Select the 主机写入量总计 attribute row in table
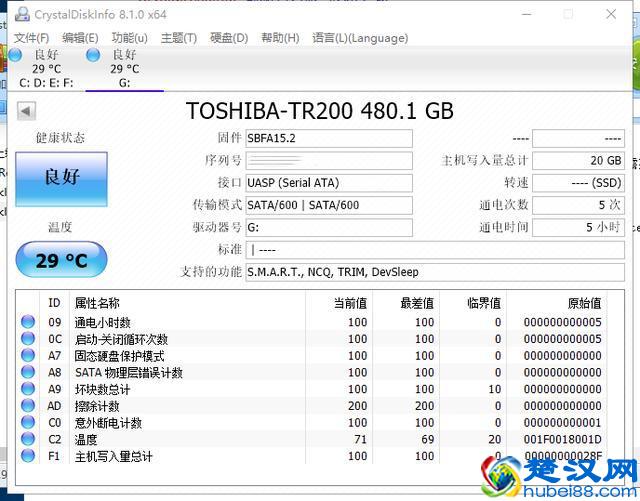 (311, 456)
